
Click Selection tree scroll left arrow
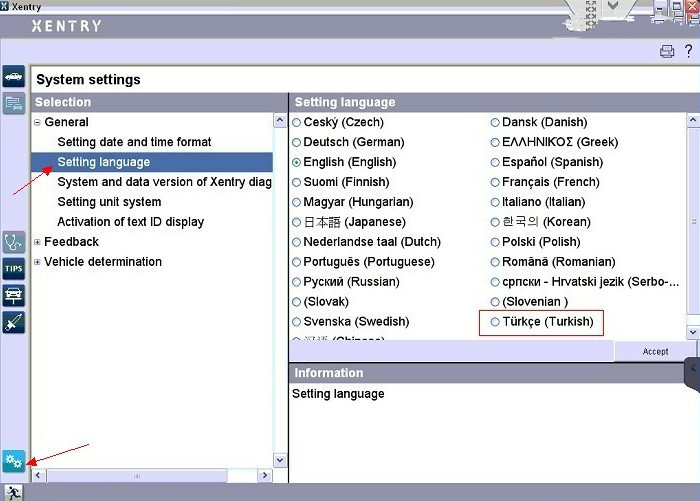coord(38,476)
